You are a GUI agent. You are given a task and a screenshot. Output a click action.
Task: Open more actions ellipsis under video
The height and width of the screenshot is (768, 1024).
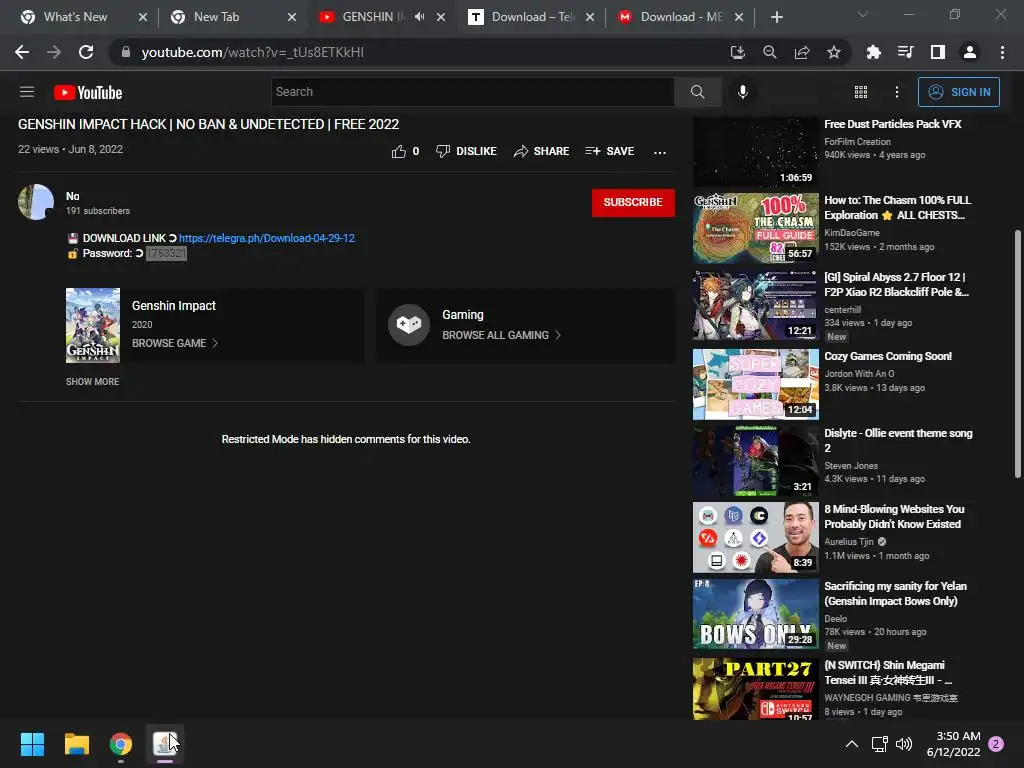point(660,152)
